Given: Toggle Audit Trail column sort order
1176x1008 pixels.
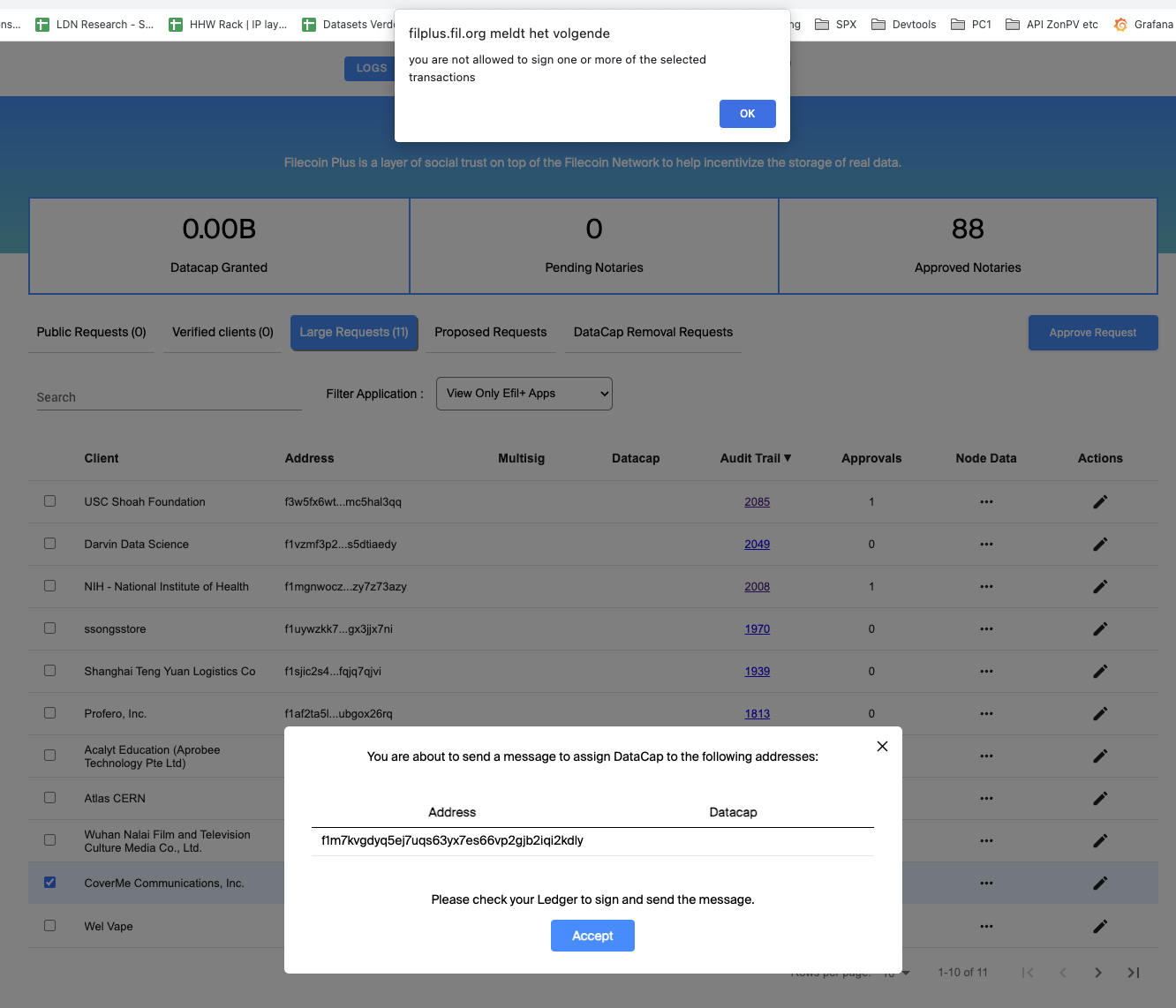Looking at the screenshot, I should 756,458.
